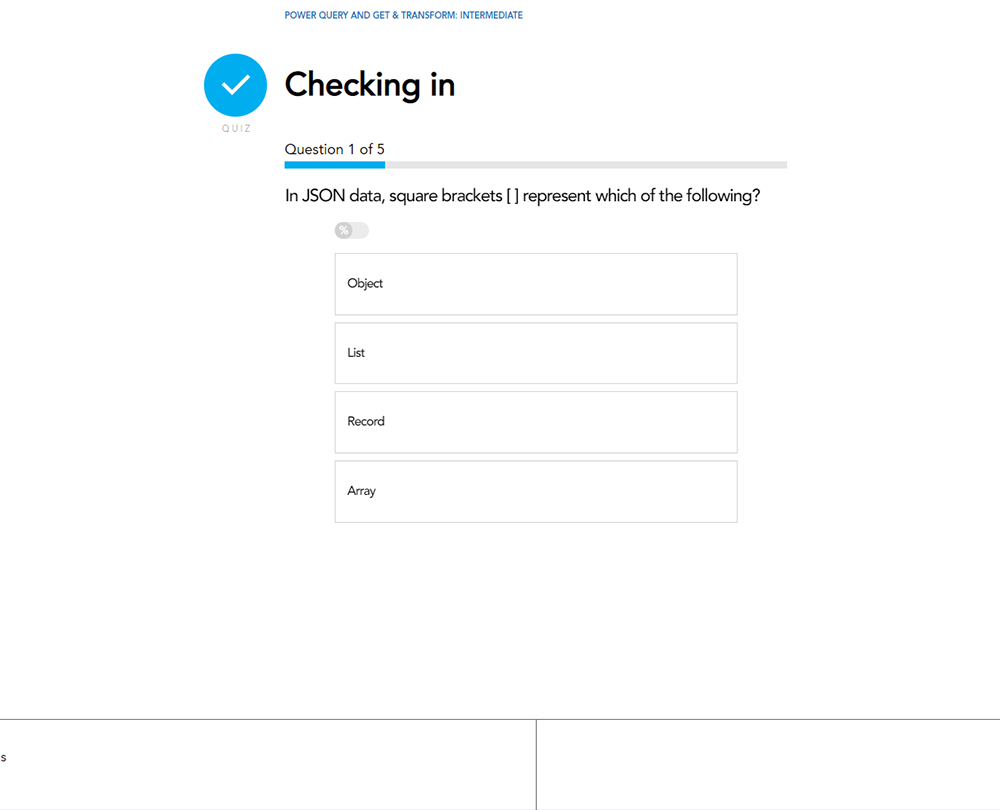Select the Object answer option
This screenshot has height=810, width=1000.
(x=535, y=284)
